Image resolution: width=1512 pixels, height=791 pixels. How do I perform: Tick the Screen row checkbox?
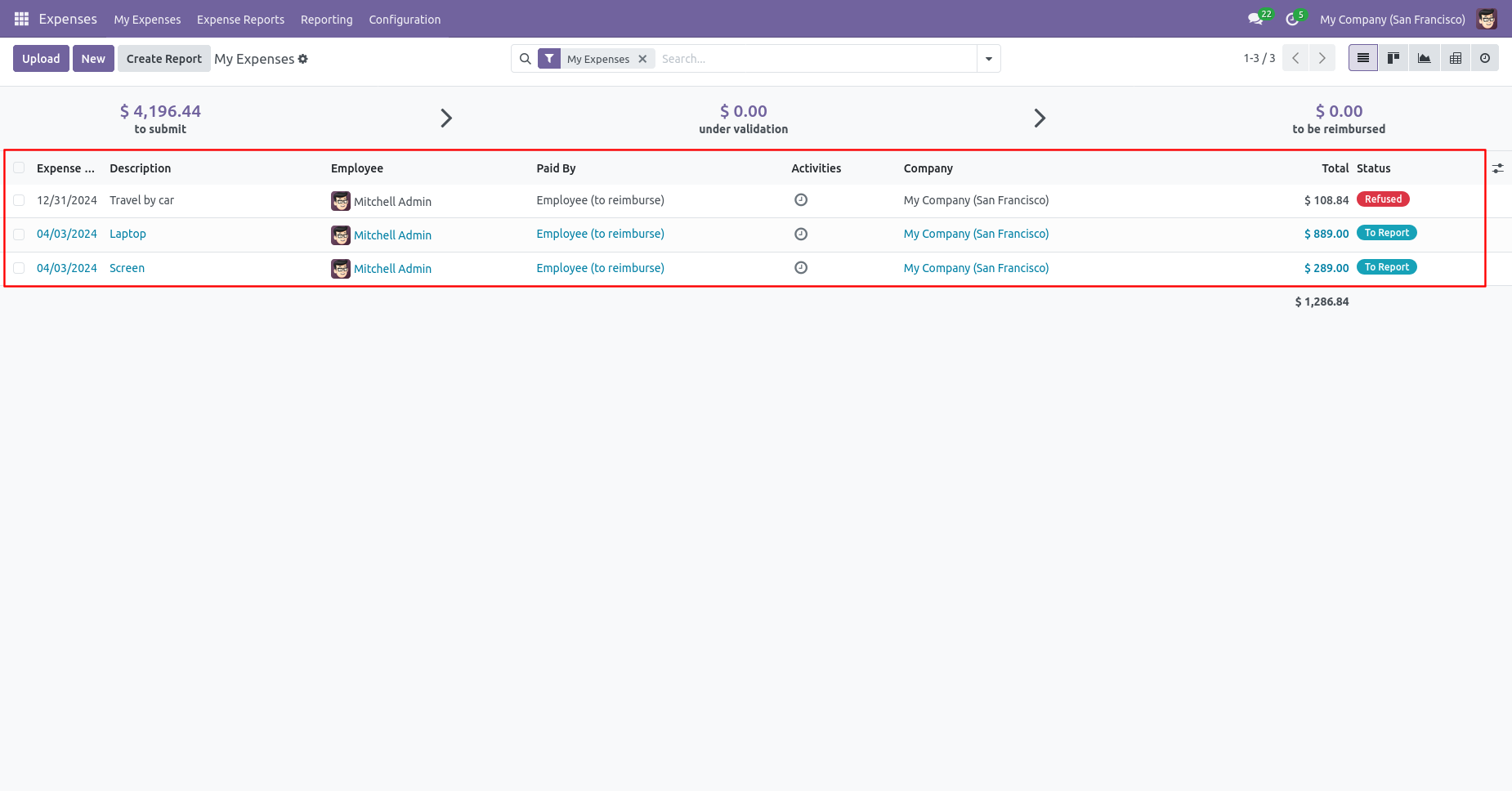(x=19, y=268)
